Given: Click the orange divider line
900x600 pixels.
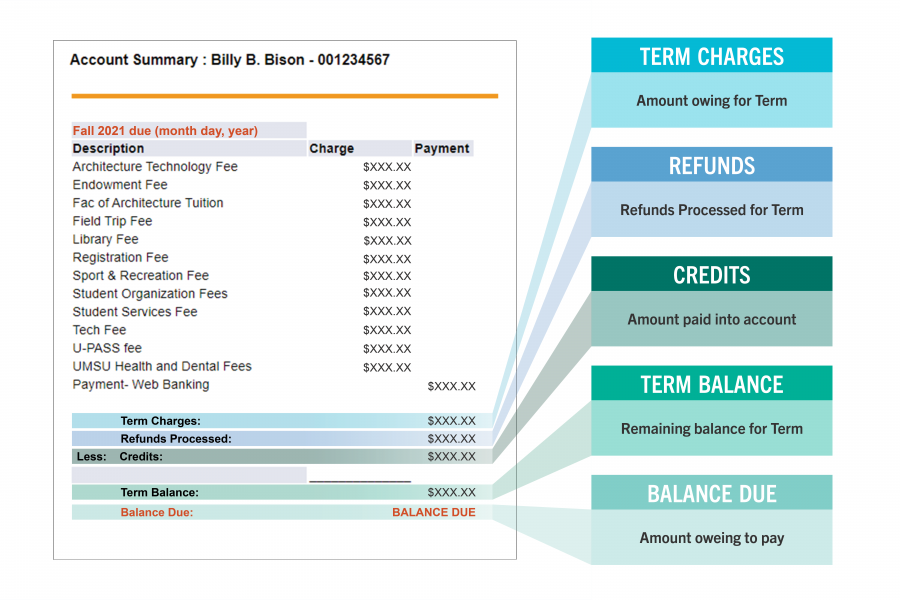Looking at the screenshot, I should 284,96.
